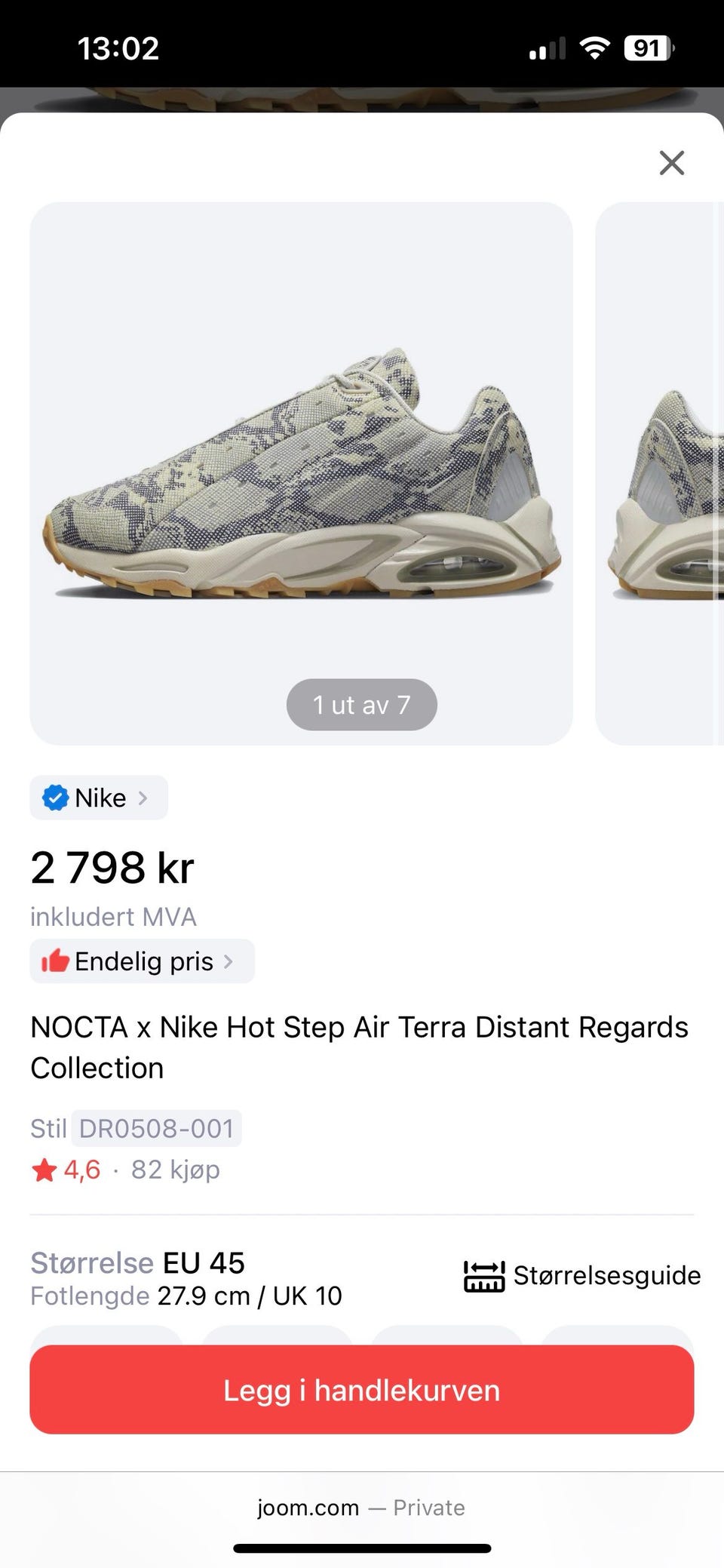Open the ruler size guide icon
The image size is (724, 1568).
point(484,1276)
